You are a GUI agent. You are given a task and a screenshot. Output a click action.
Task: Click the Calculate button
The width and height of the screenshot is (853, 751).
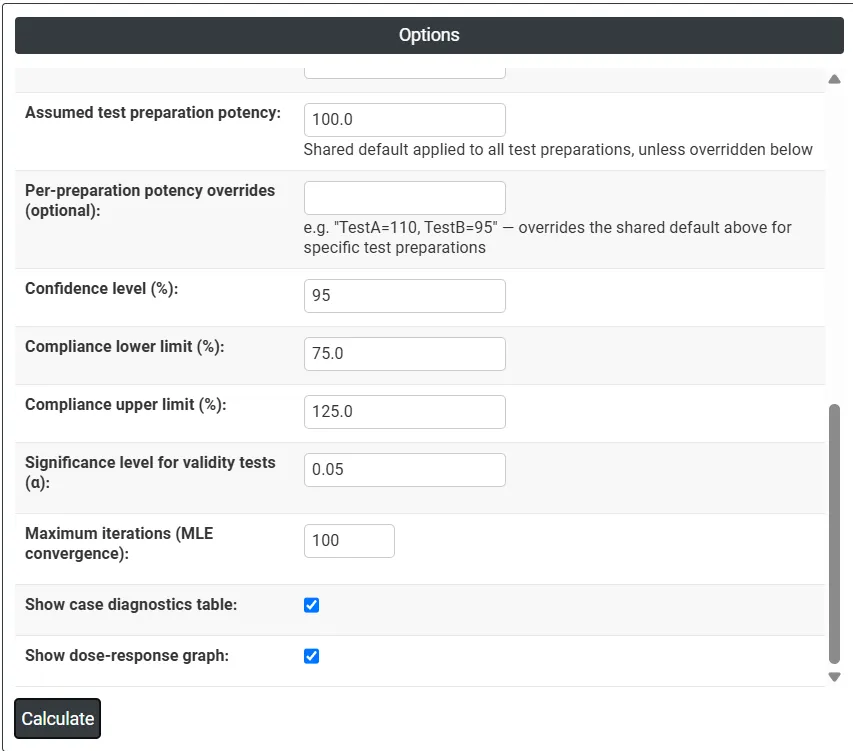click(x=58, y=718)
